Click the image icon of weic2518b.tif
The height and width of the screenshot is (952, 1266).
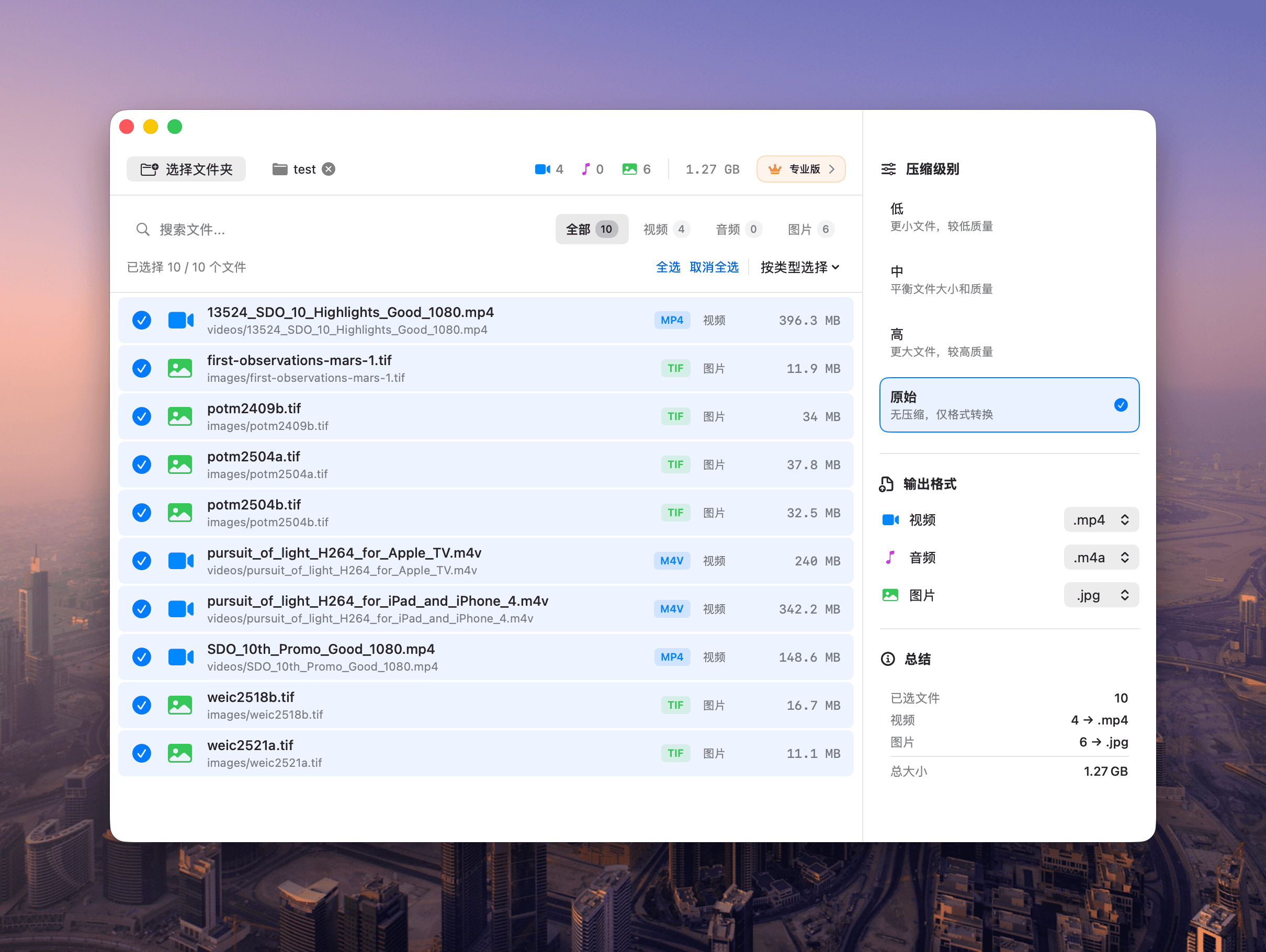point(180,705)
